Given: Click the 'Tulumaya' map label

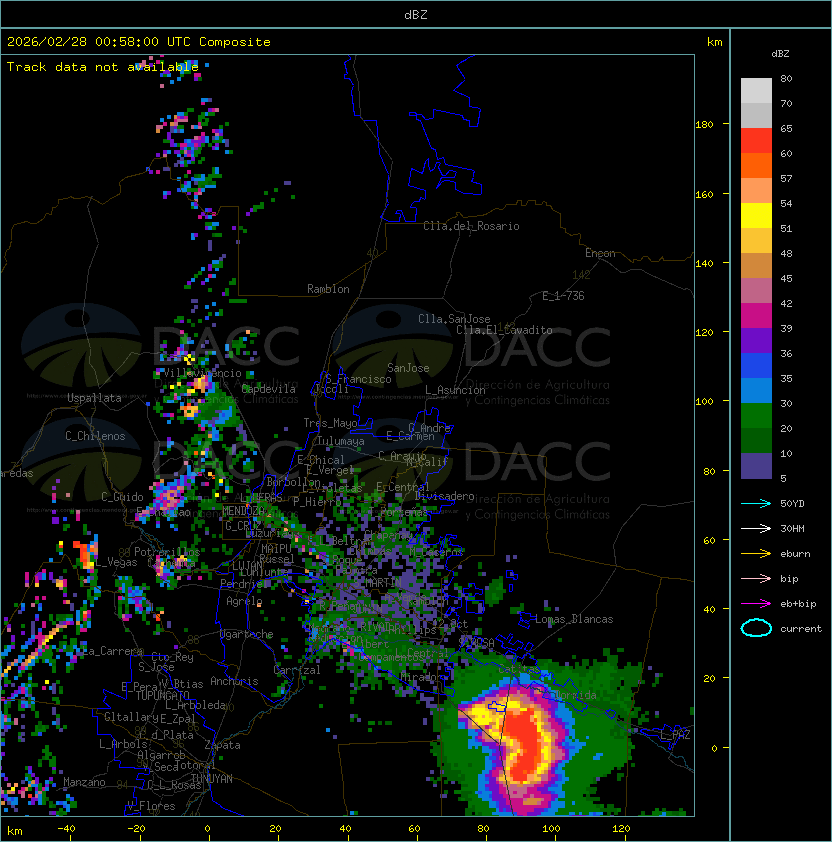Looking at the screenshot, I should (x=341, y=441).
